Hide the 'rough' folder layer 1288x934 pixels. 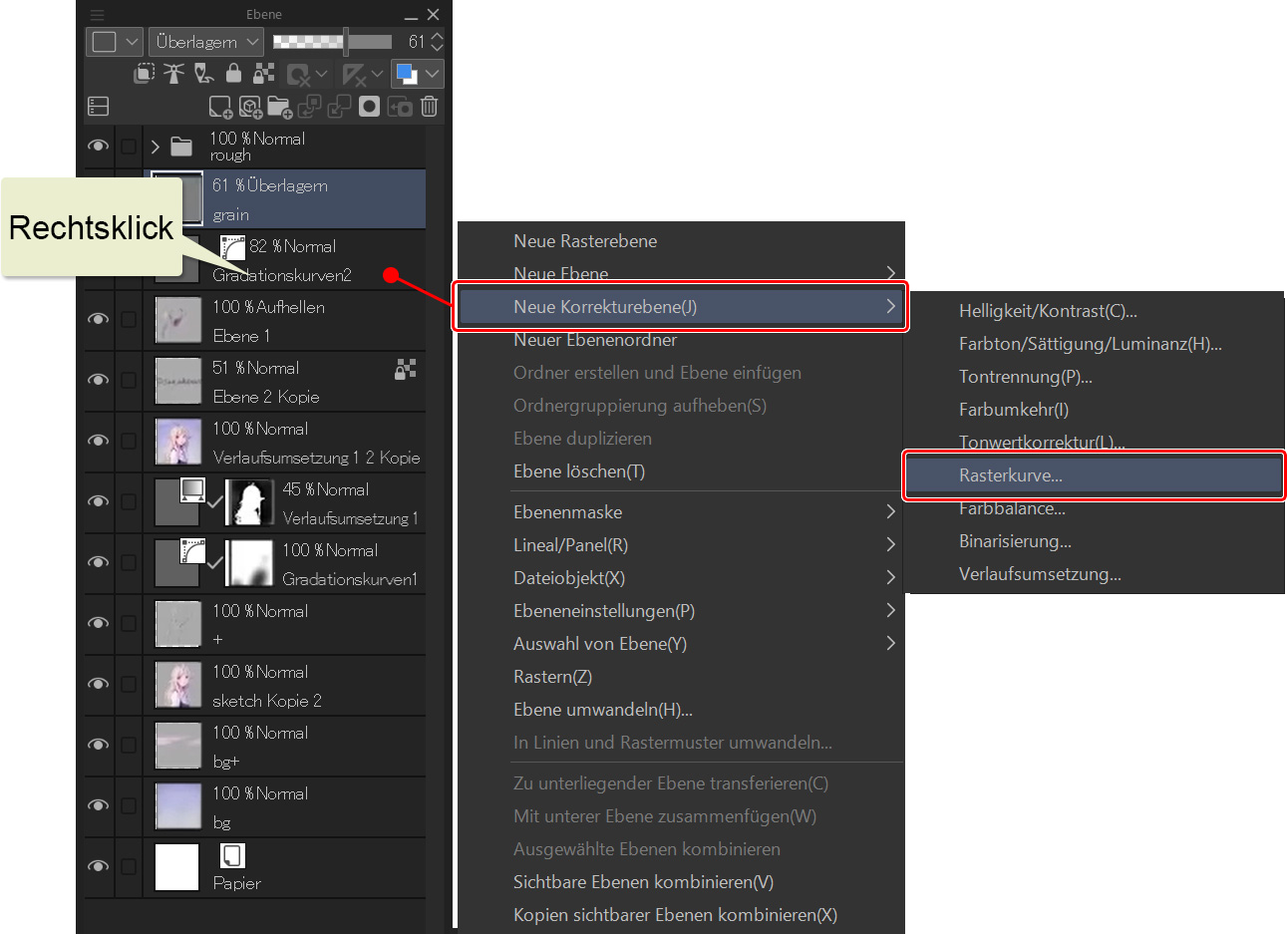pyautogui.click(x=98, y=147)
